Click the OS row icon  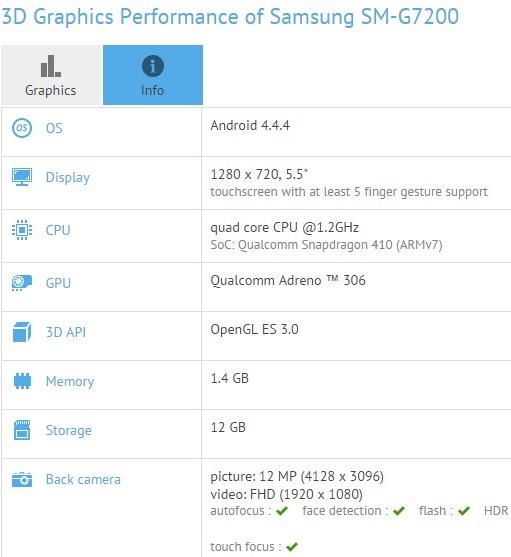(22, 128)
